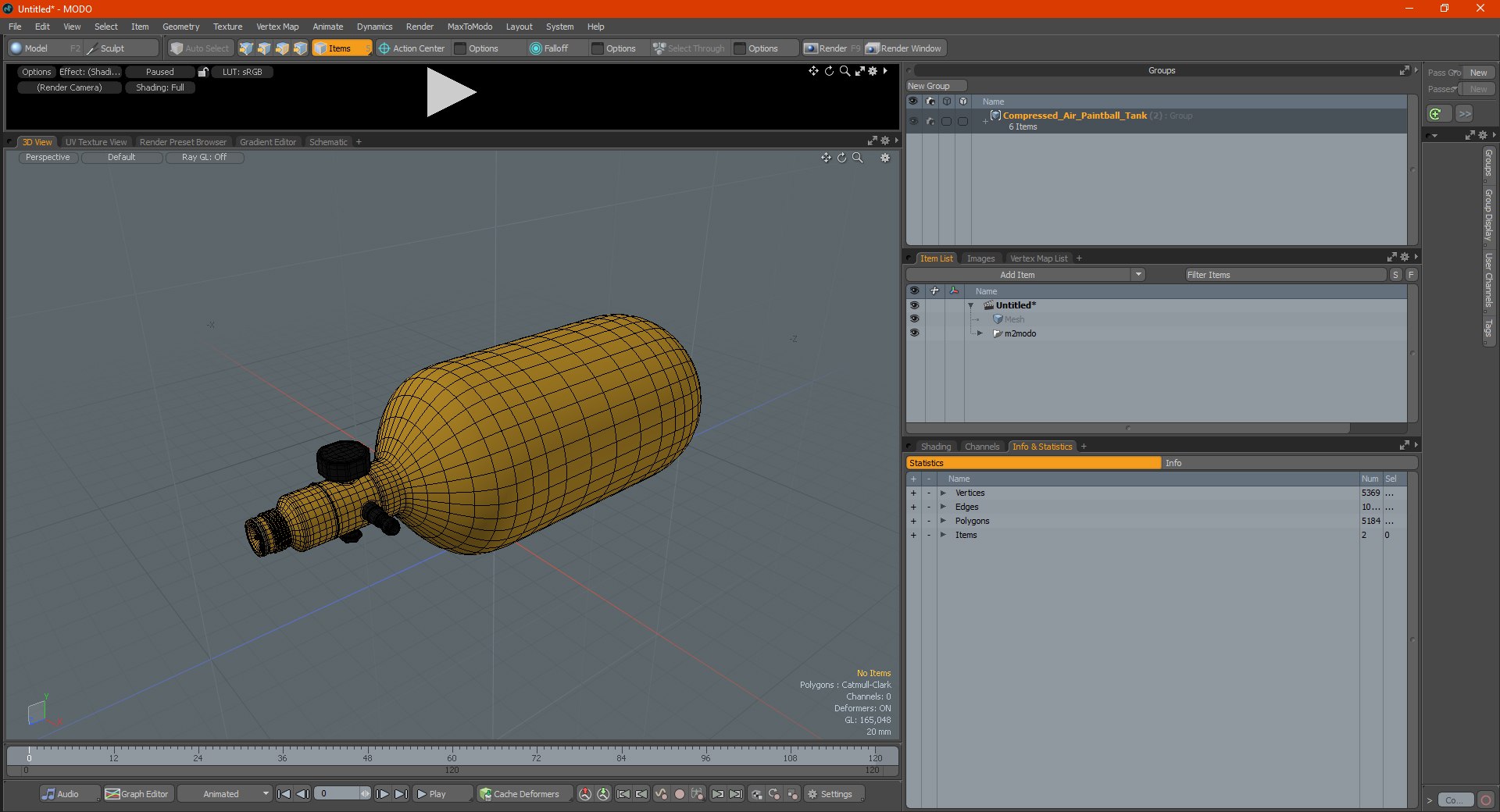
Task: Click the Render F9 icon
Action: (811, 48)
